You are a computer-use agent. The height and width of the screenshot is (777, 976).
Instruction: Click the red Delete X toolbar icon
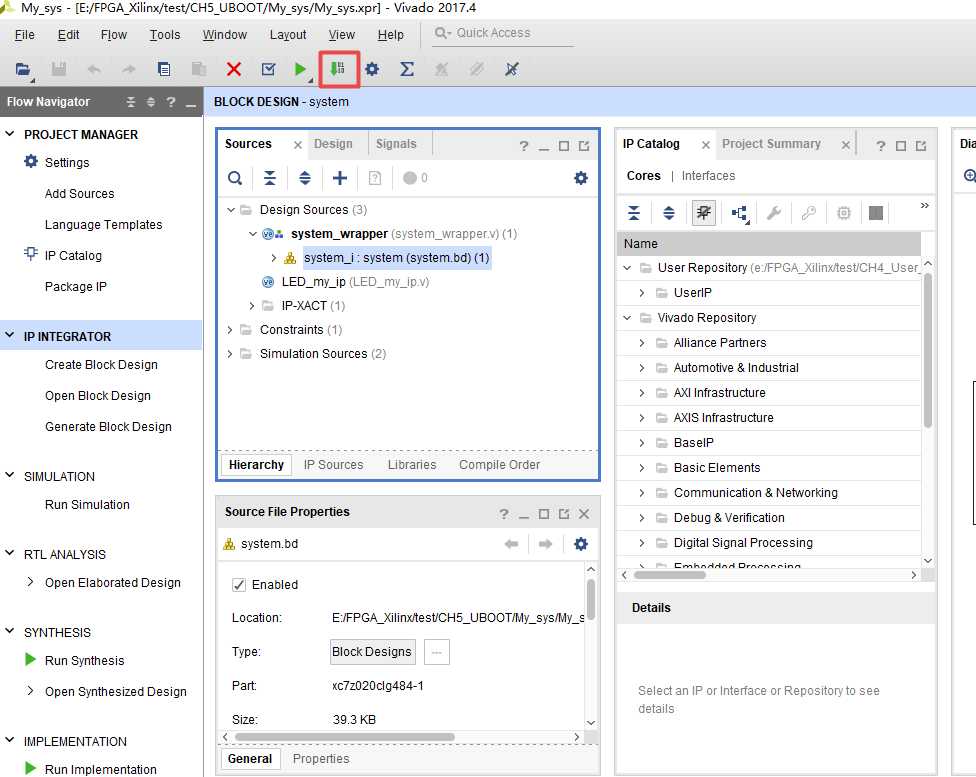point(234,69)
